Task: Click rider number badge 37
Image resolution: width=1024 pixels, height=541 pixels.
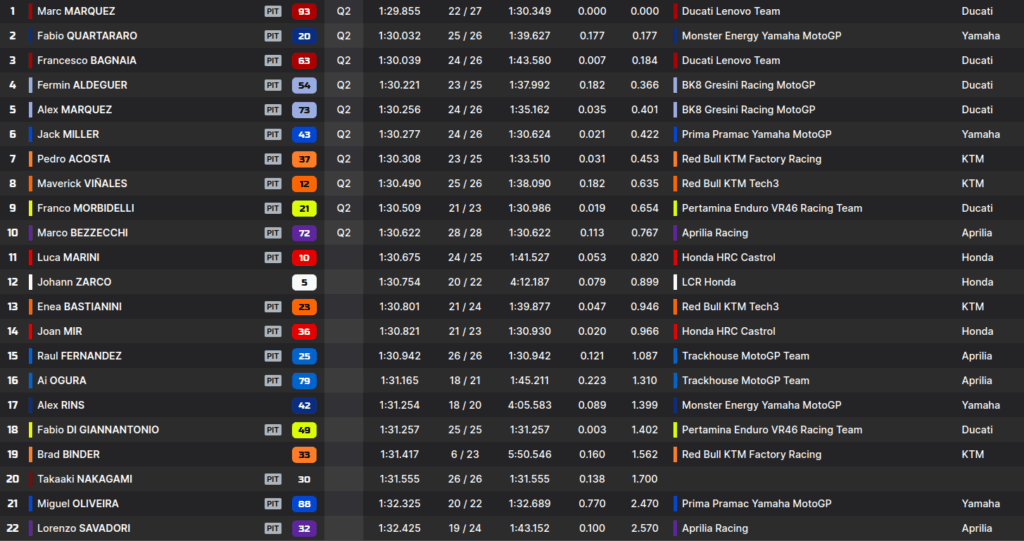Action: click(x=304, y=159)
